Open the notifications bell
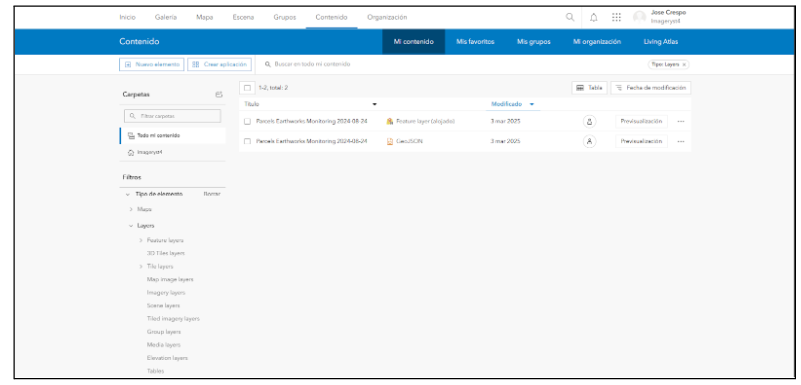The image size is (801, 385). (593, 17)
